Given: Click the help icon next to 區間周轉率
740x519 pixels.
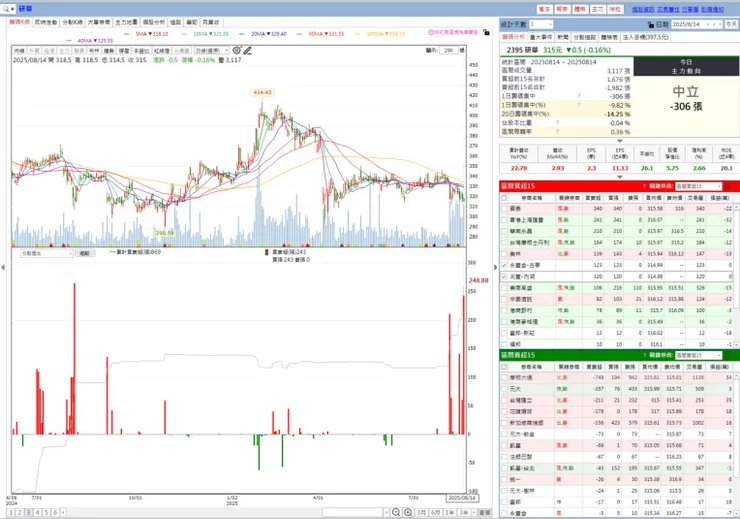Looking at the screenshot, I should 558,132.
